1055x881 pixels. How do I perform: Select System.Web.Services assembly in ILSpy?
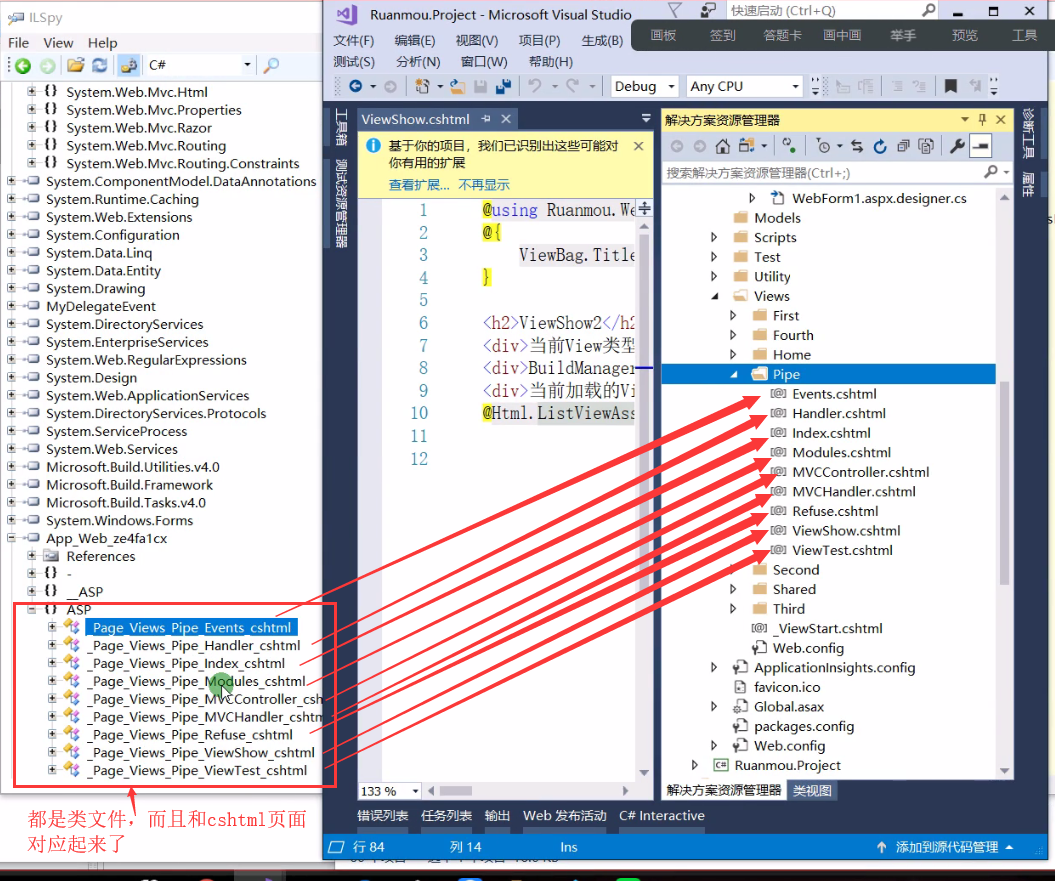(x=112, y=449)
